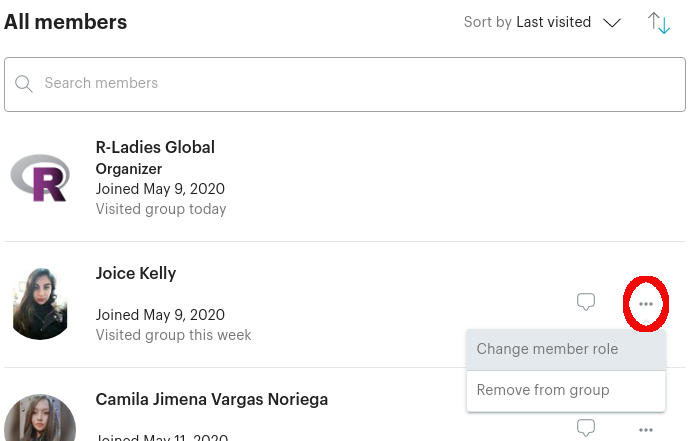This screenshot has height=441, width=693.
Task: Click the All members heading
Action: (x=65, y=22)
